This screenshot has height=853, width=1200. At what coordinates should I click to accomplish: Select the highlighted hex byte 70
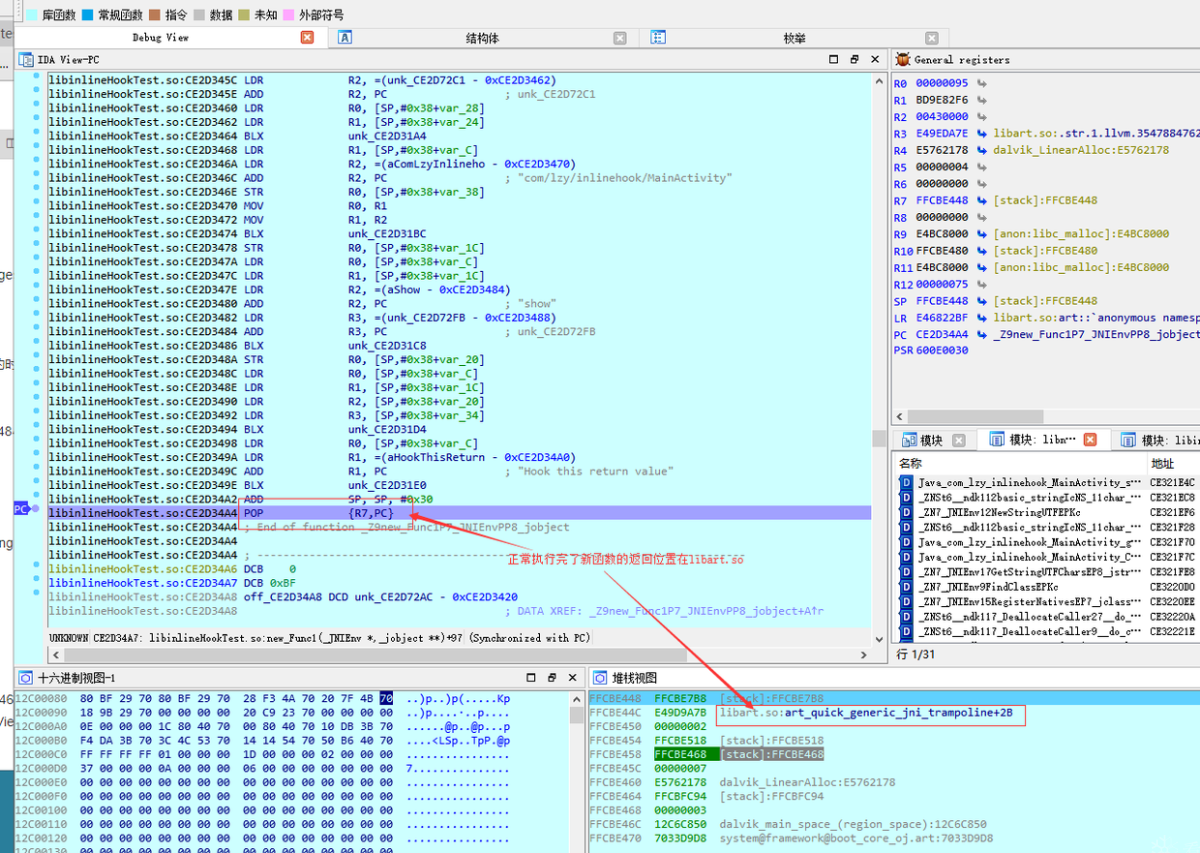click(x=386, y=698)
